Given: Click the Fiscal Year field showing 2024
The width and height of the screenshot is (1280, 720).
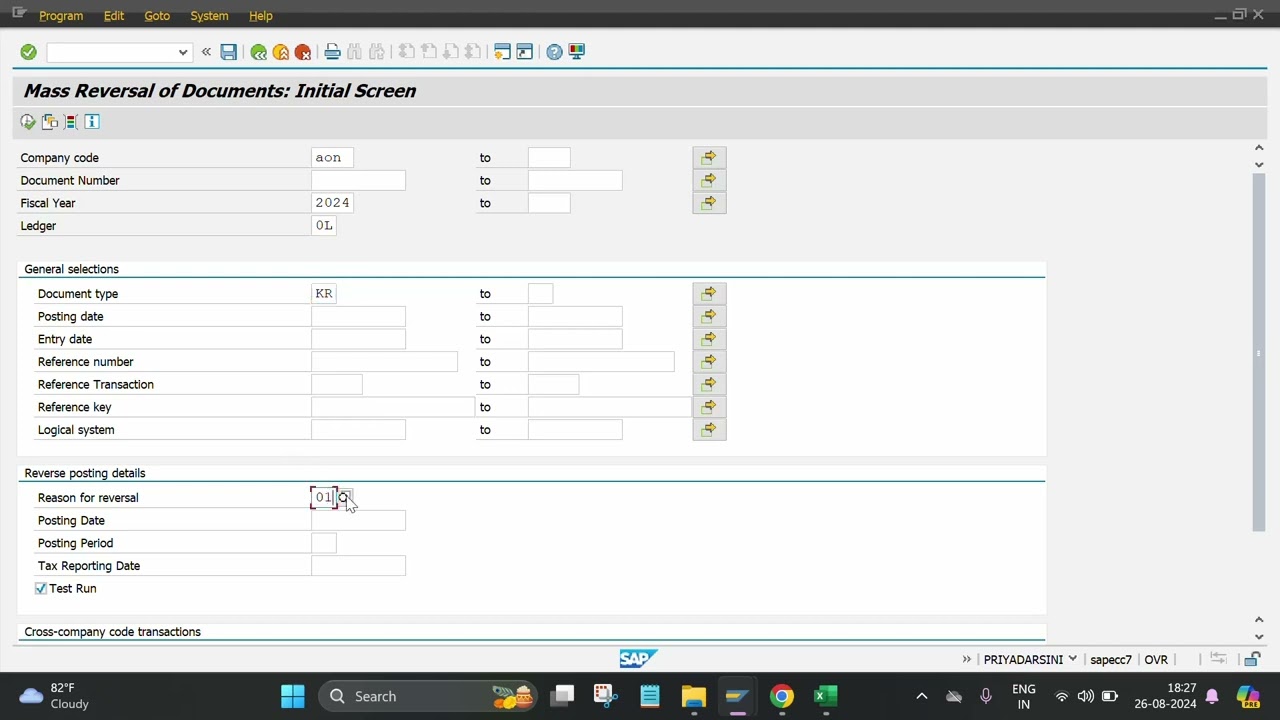Looking at the screenshot, I should pyautogui.click(x=332, y=203).
